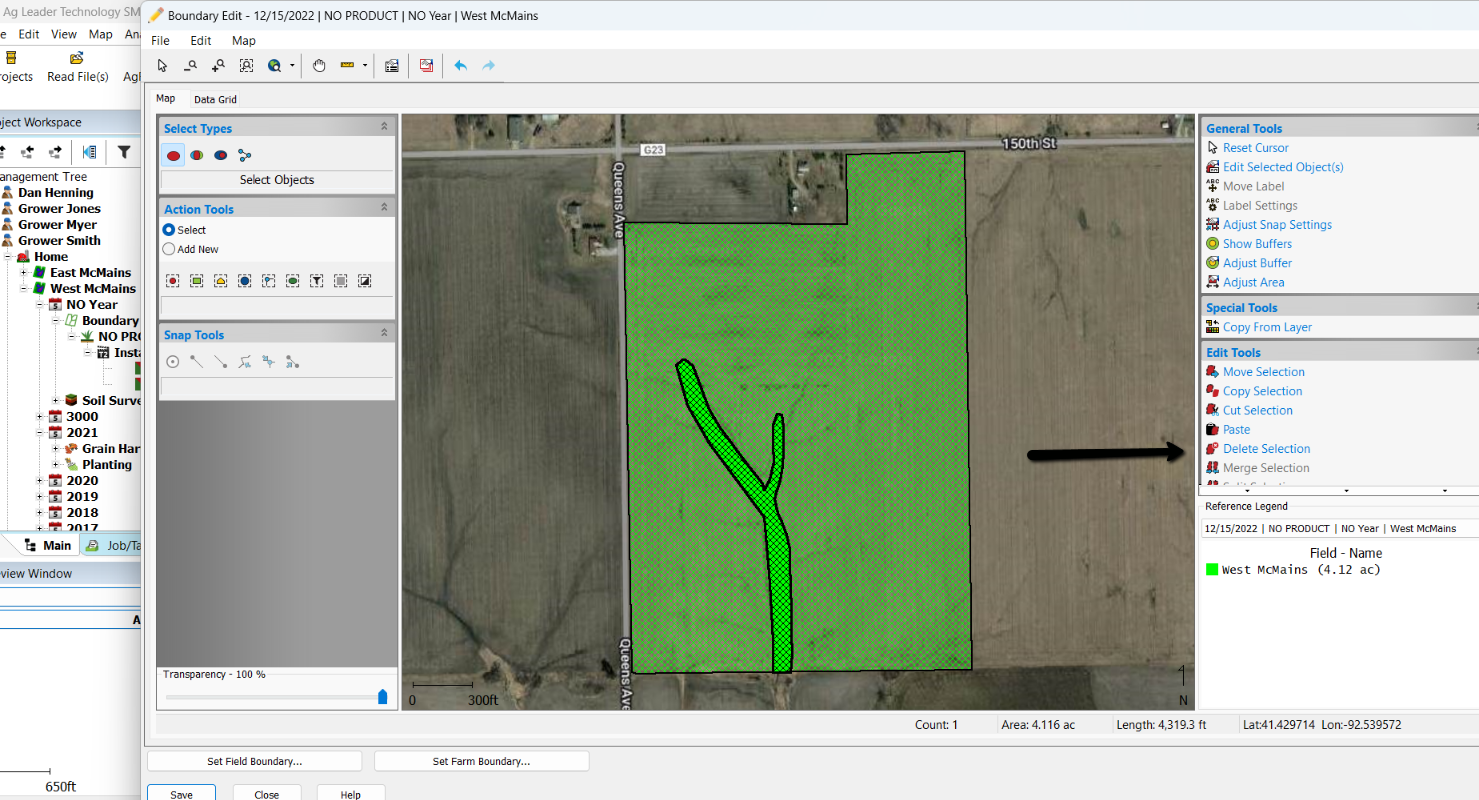The height and width of the screenshot is (800, 1479).
Task: Choose the measure ruler tool
Action: pos(347,66)
